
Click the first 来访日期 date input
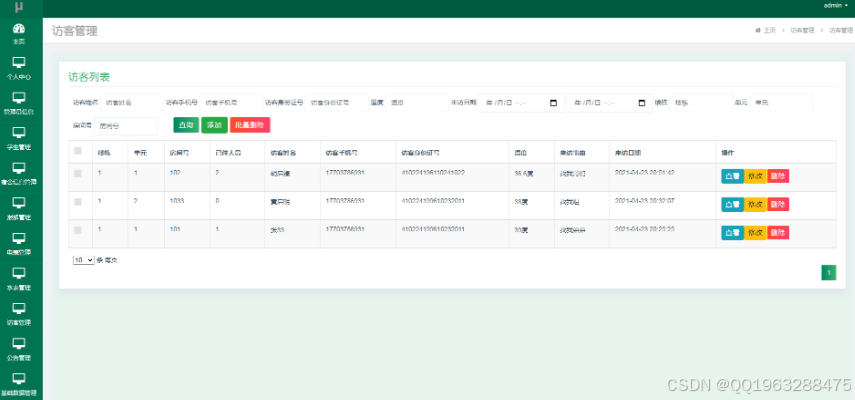coord(521,102)
